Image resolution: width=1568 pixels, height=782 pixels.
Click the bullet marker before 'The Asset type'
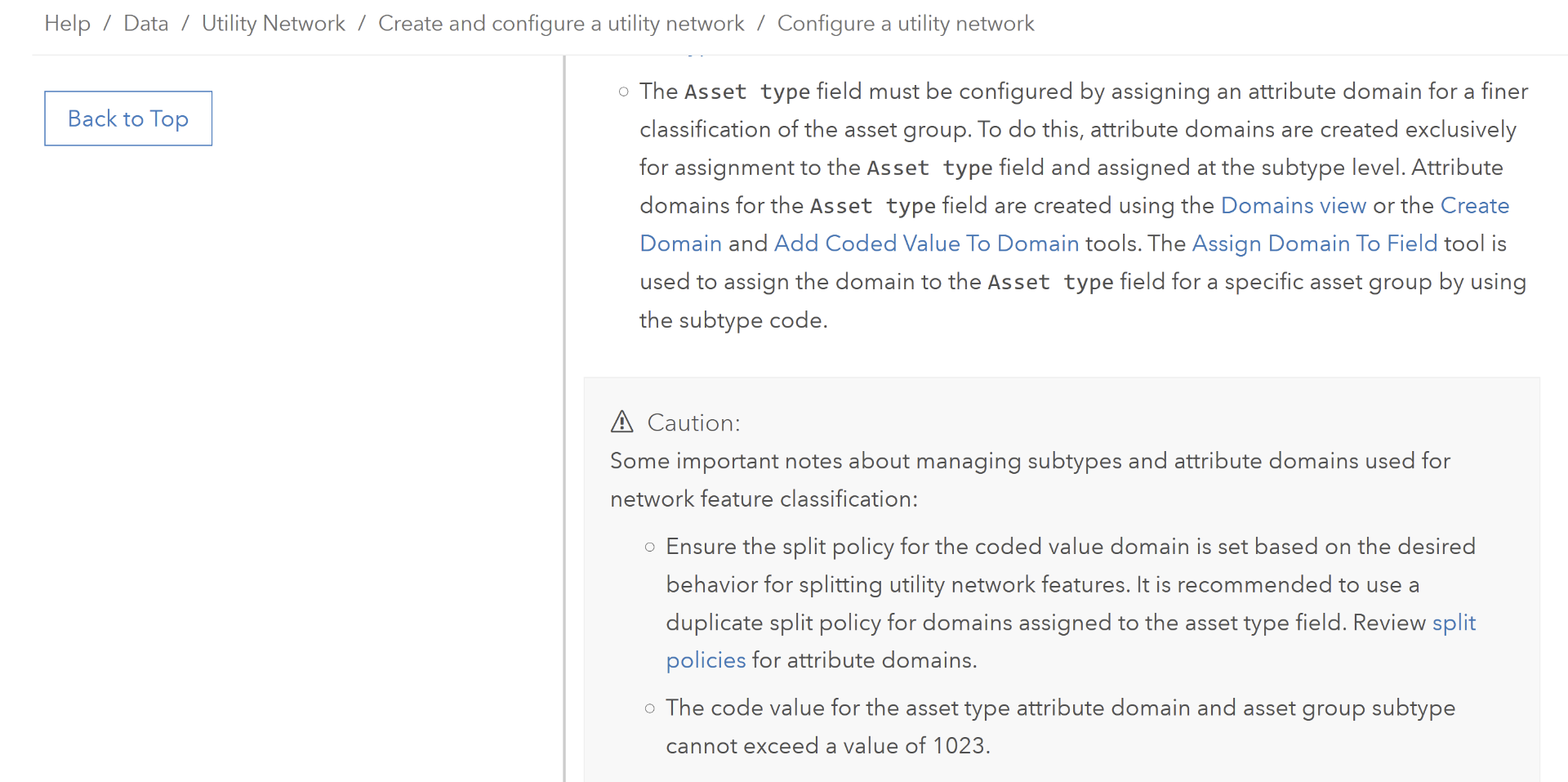[x=624, y=92]
